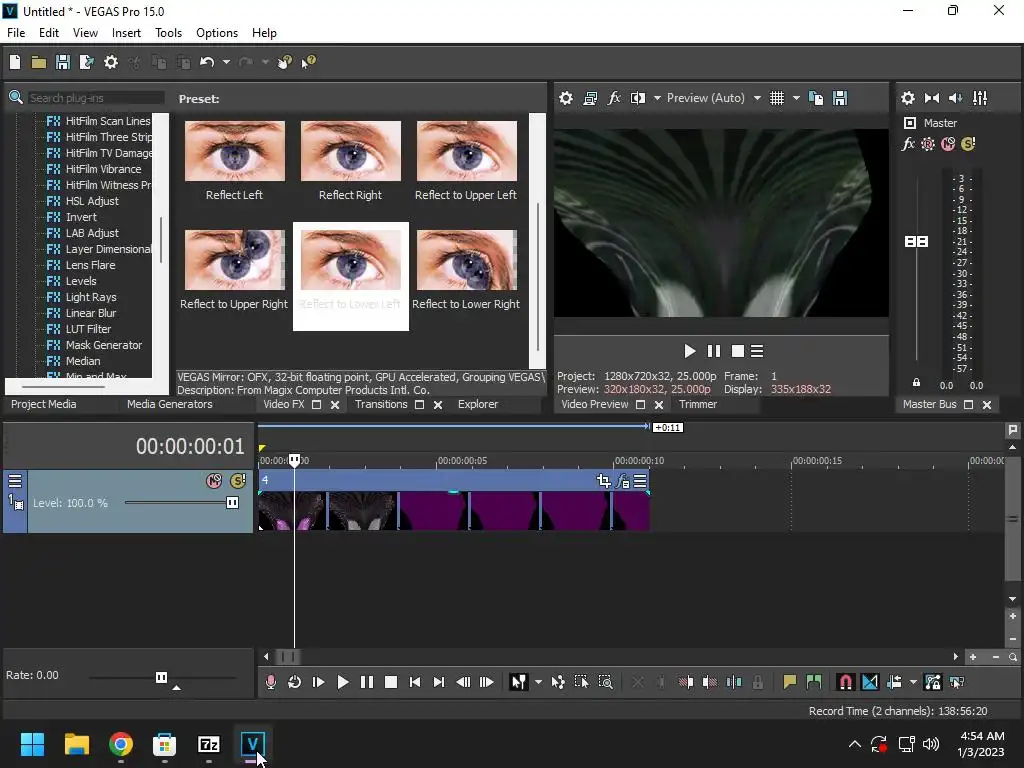
Task: Open Overlays grid dropdown arrow
Action: point(796,98)
